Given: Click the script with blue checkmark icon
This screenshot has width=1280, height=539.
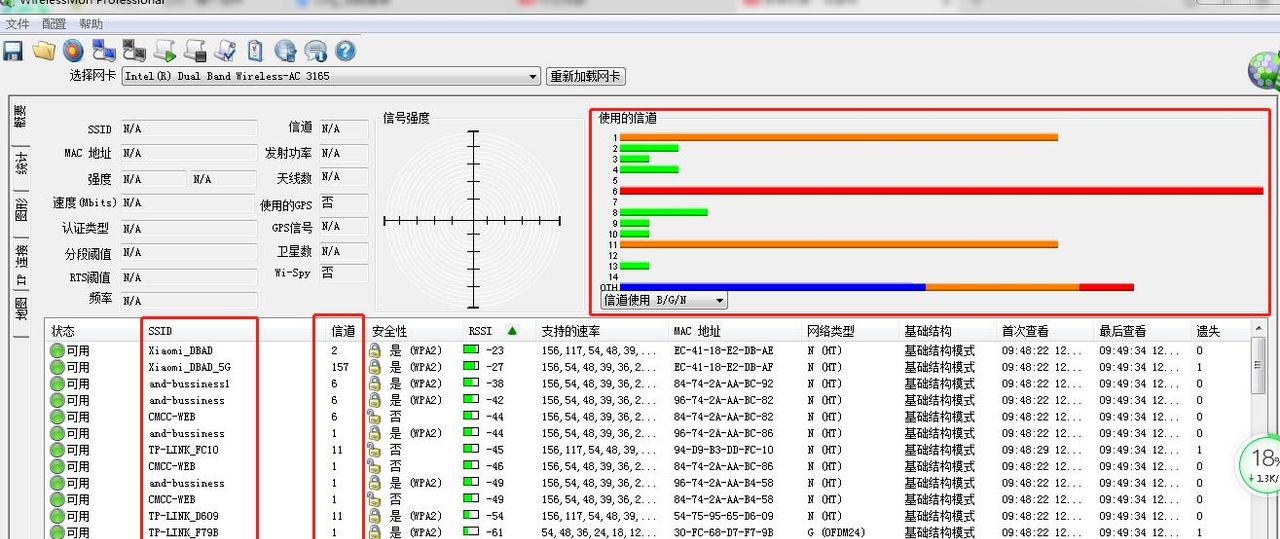Looking at the screenshot, I should 225,51.
